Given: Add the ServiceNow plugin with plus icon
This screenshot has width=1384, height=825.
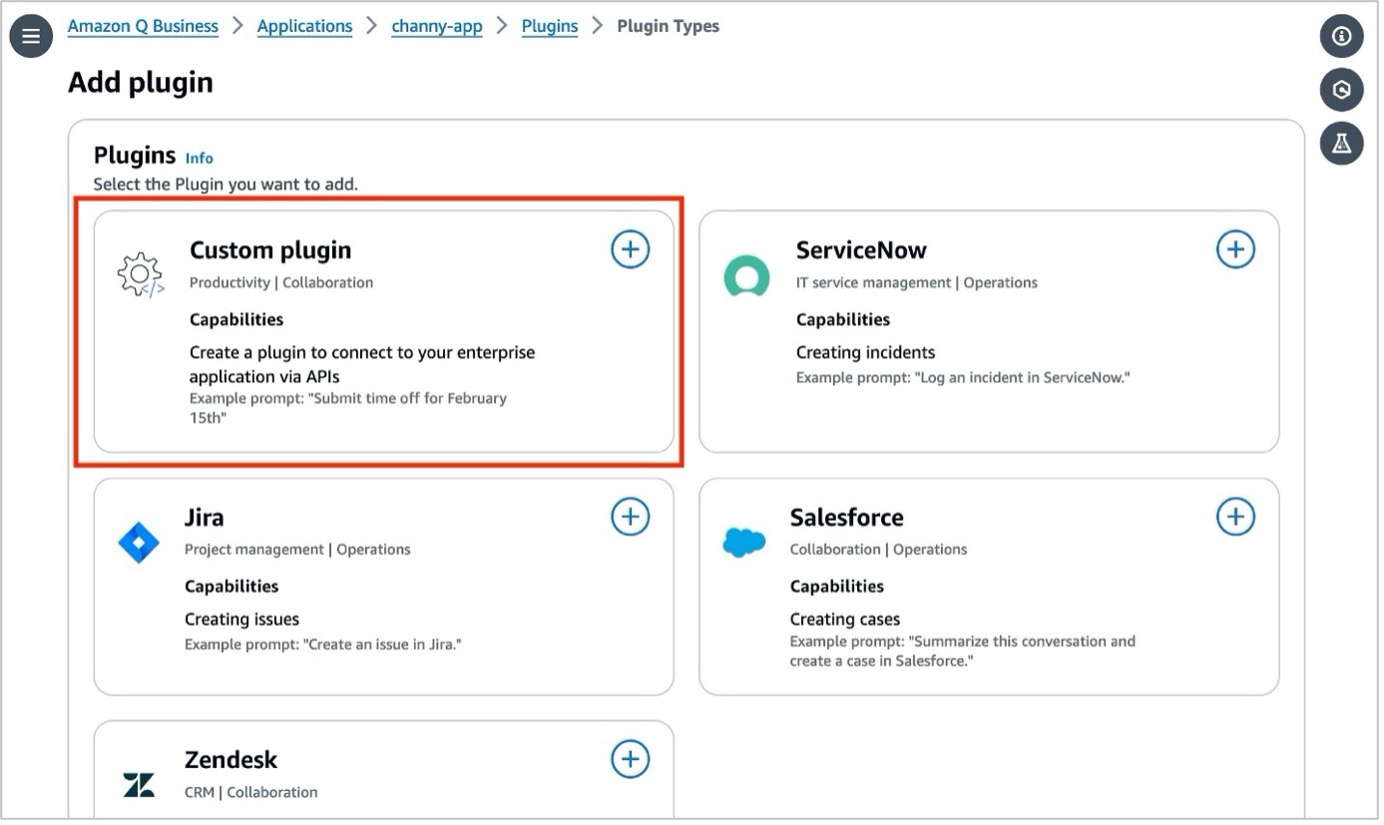Looking at the screenshot, I should coord(1235,249).
